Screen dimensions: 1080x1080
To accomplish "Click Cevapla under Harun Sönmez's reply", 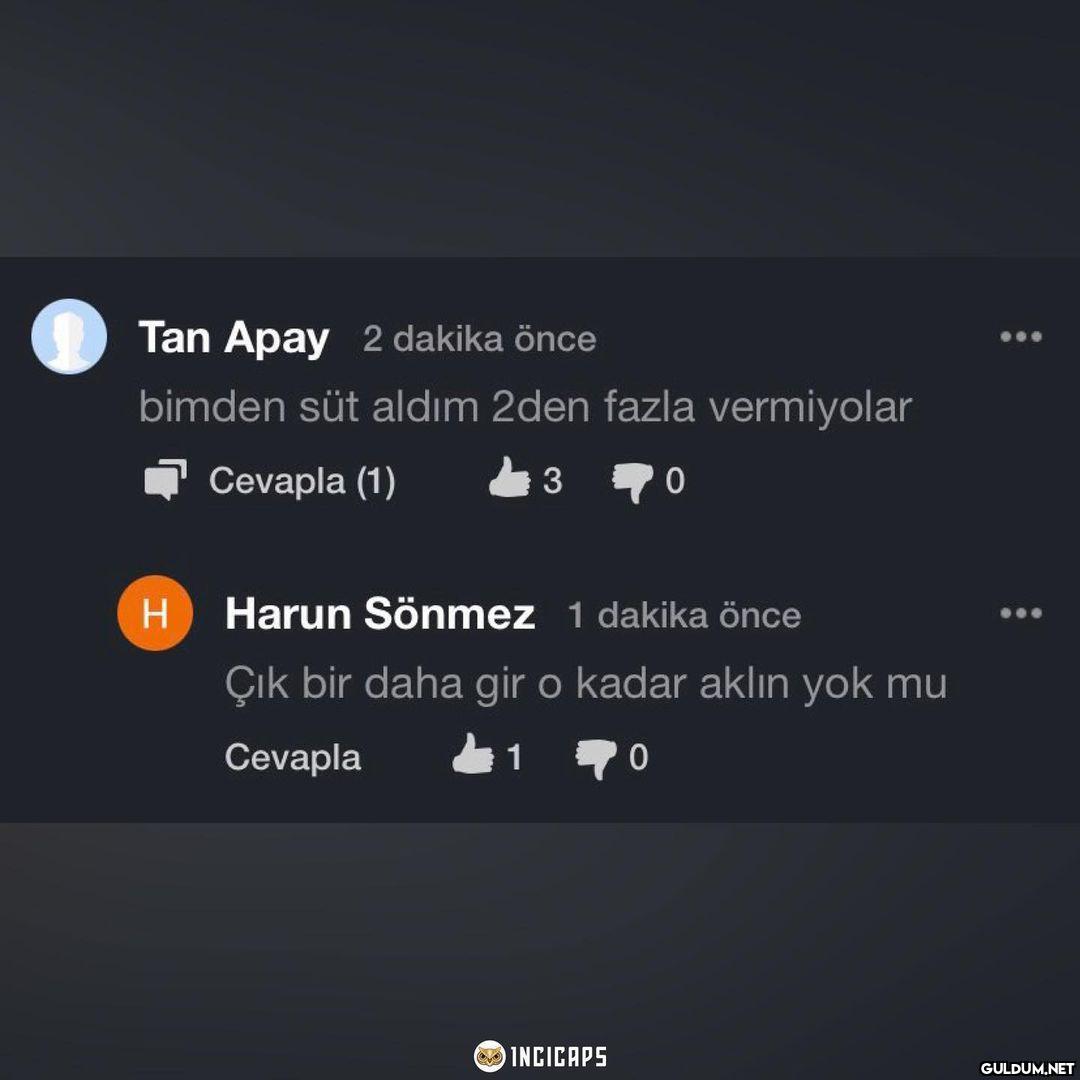I will [293, 758].
